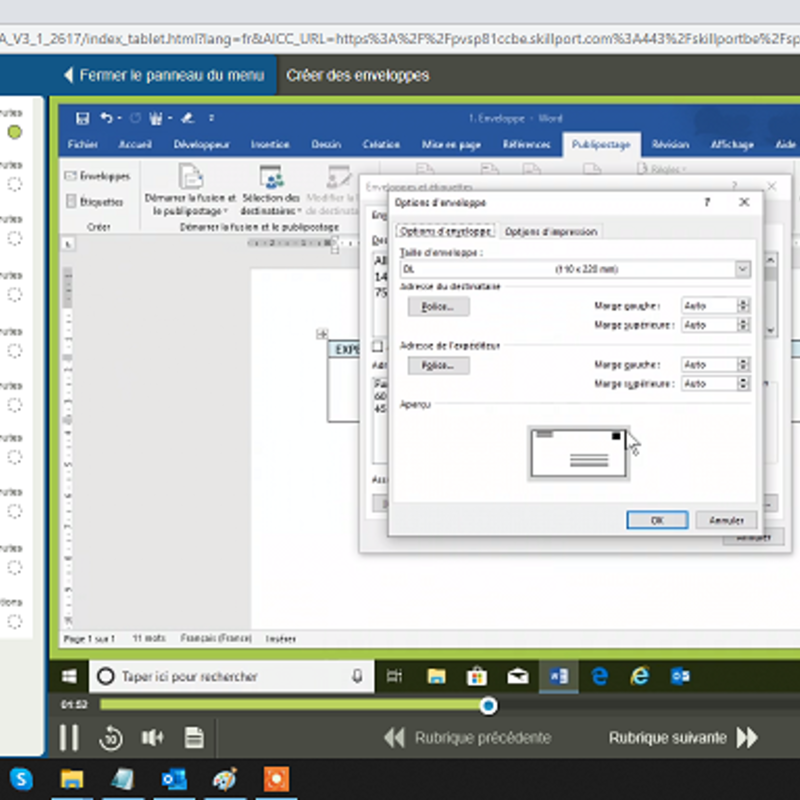The image size is (800, 800).
Task: Click the video progress slider handle
Action: coord(488,706)
